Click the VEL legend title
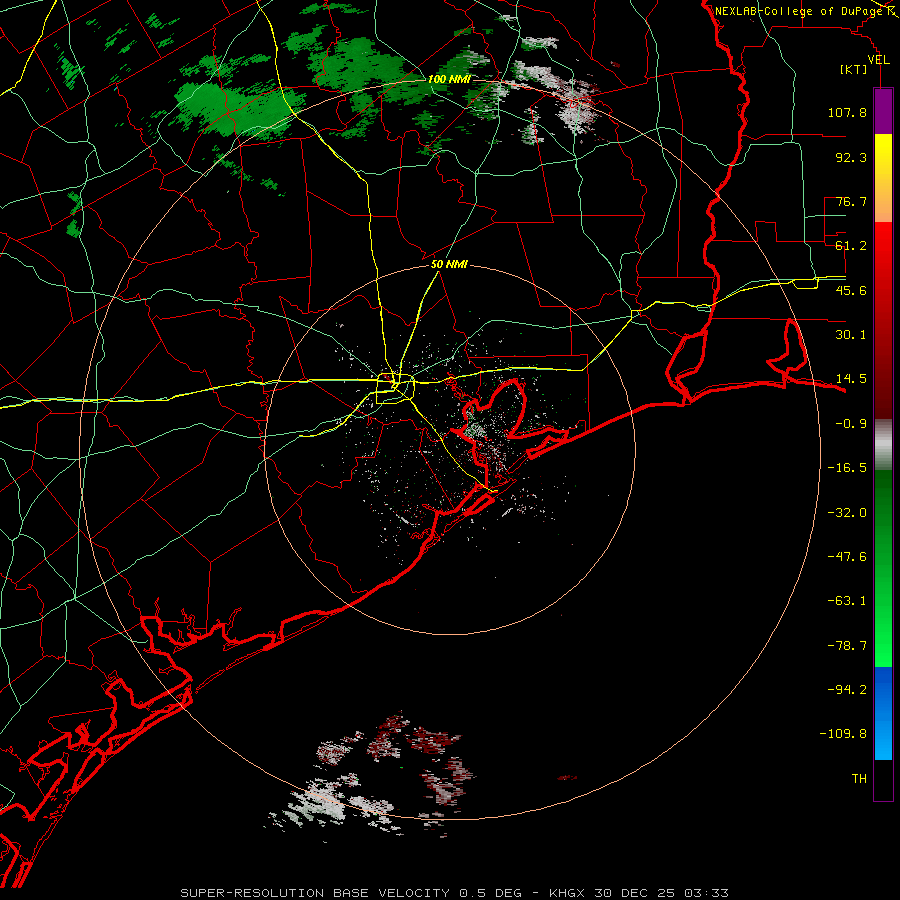Viewport: 900px width, 900px height. click(x=878, y=60)
